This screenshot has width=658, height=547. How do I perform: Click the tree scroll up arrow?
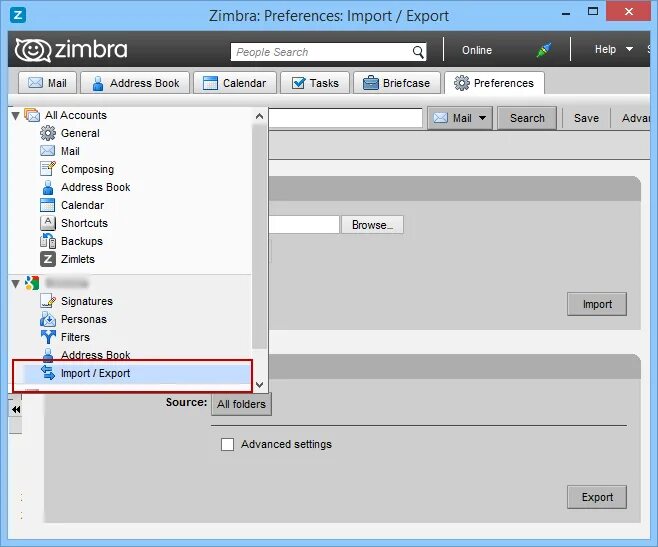pyautogui.click(x=260, y=116)
